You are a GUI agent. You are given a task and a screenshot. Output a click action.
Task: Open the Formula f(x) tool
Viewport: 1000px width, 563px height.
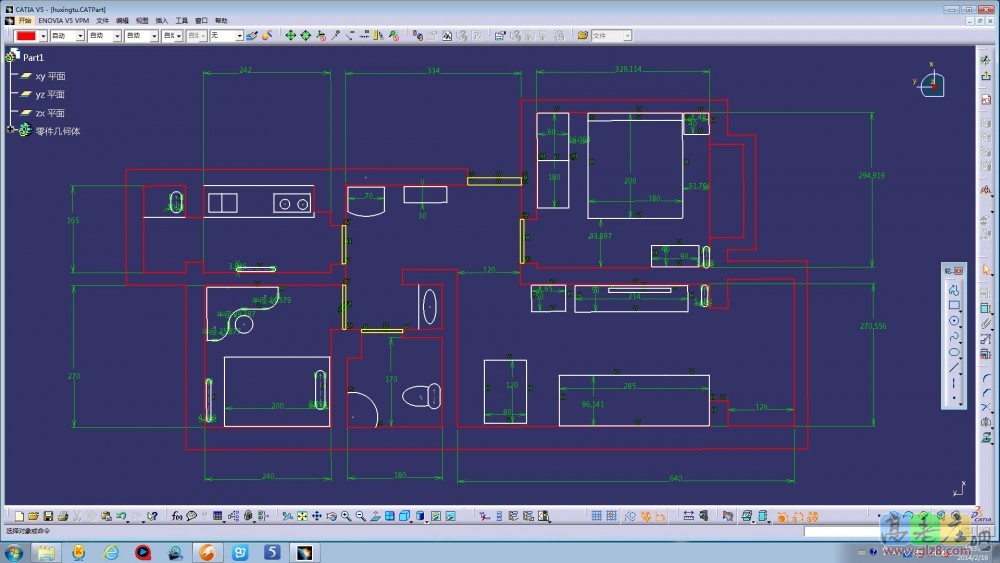[177, 516]
